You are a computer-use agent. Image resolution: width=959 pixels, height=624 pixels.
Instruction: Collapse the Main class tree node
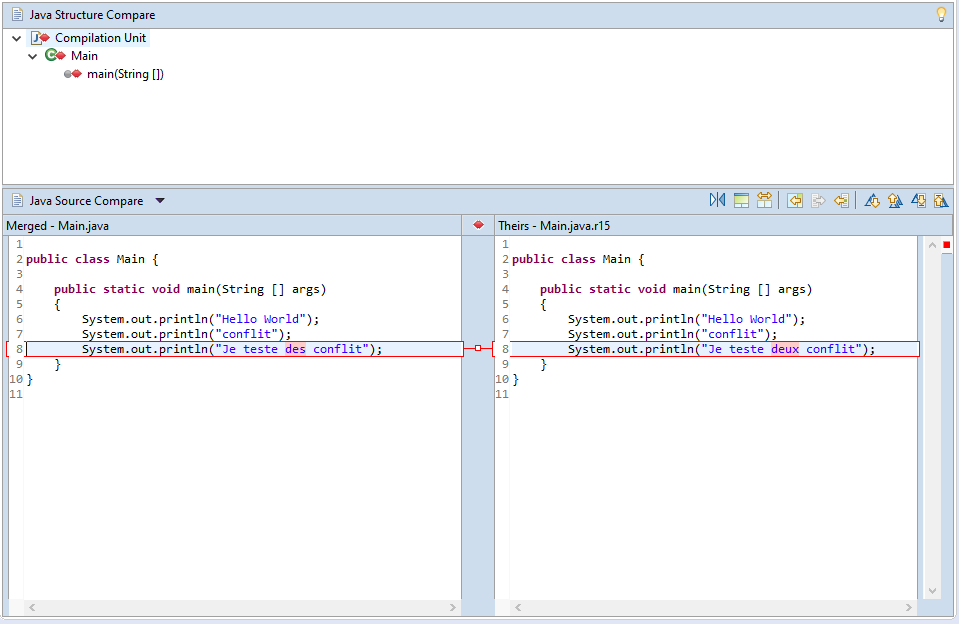pyautogui.click(x=33, y=57)
